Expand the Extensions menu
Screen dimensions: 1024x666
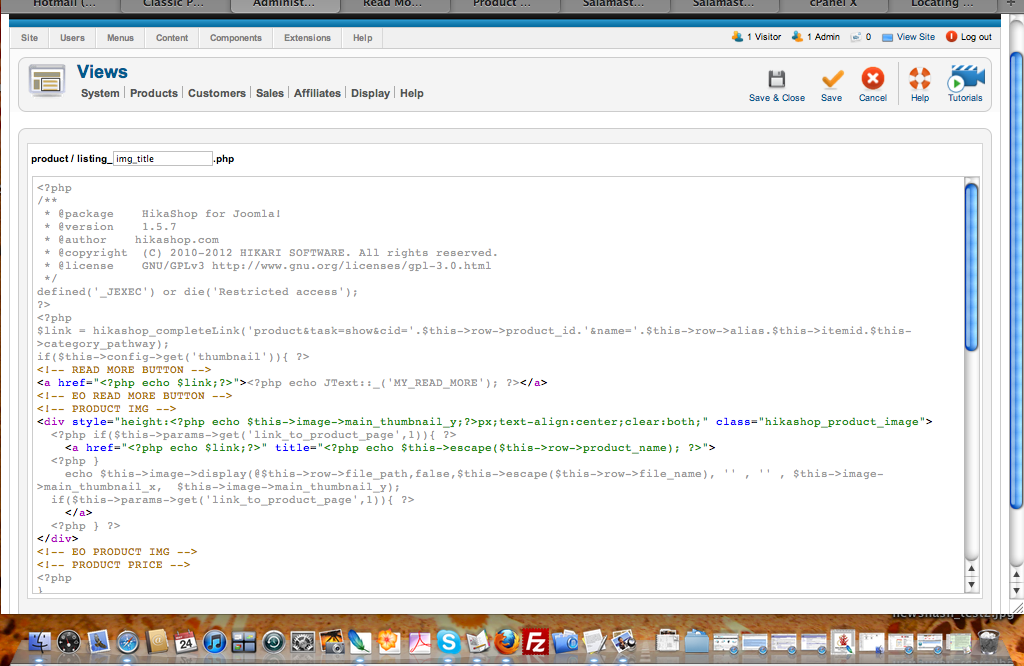(x=307, y=38)
